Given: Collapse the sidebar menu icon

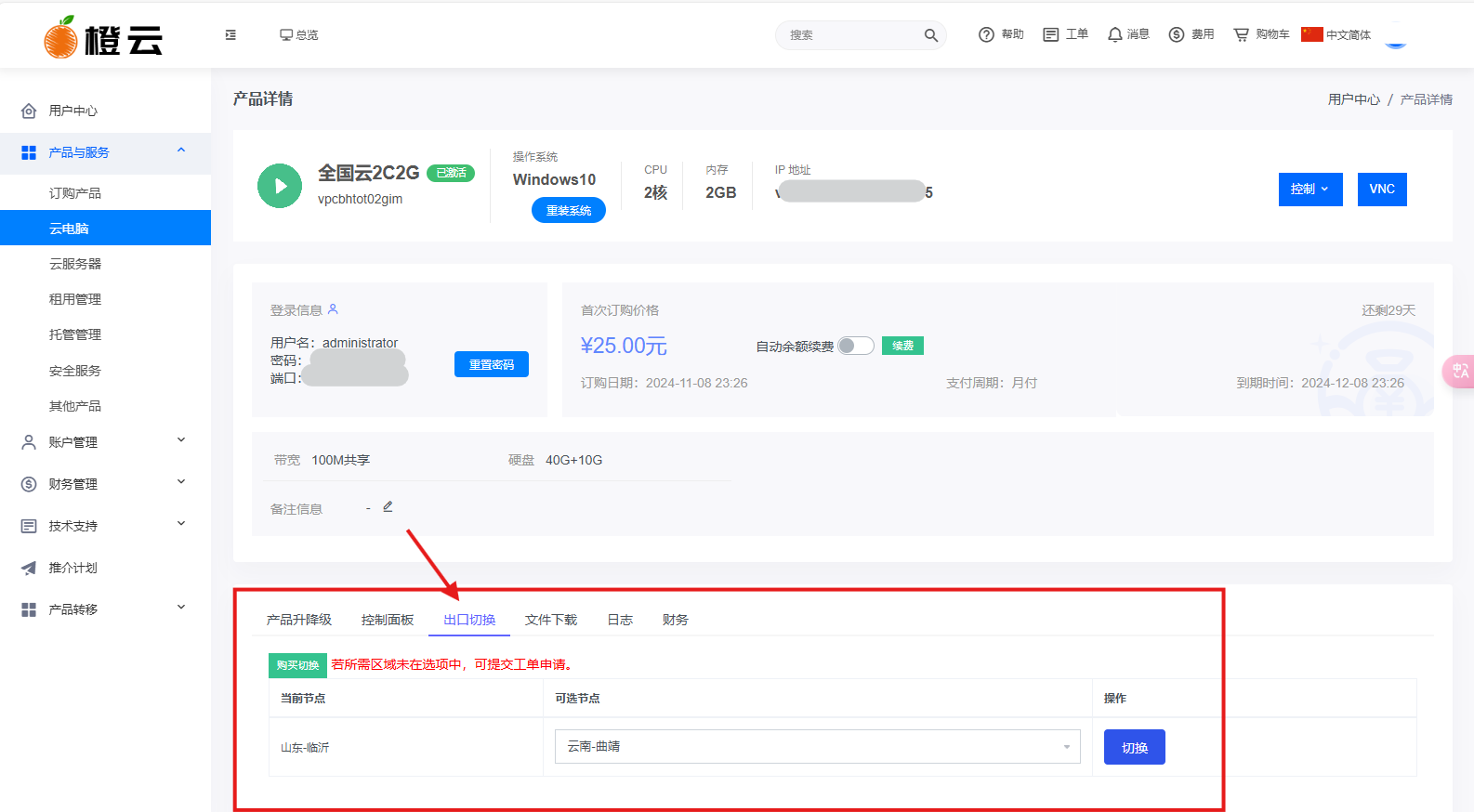Looking at the screenshot, I should pyautogui.click(x=230, y=35).
